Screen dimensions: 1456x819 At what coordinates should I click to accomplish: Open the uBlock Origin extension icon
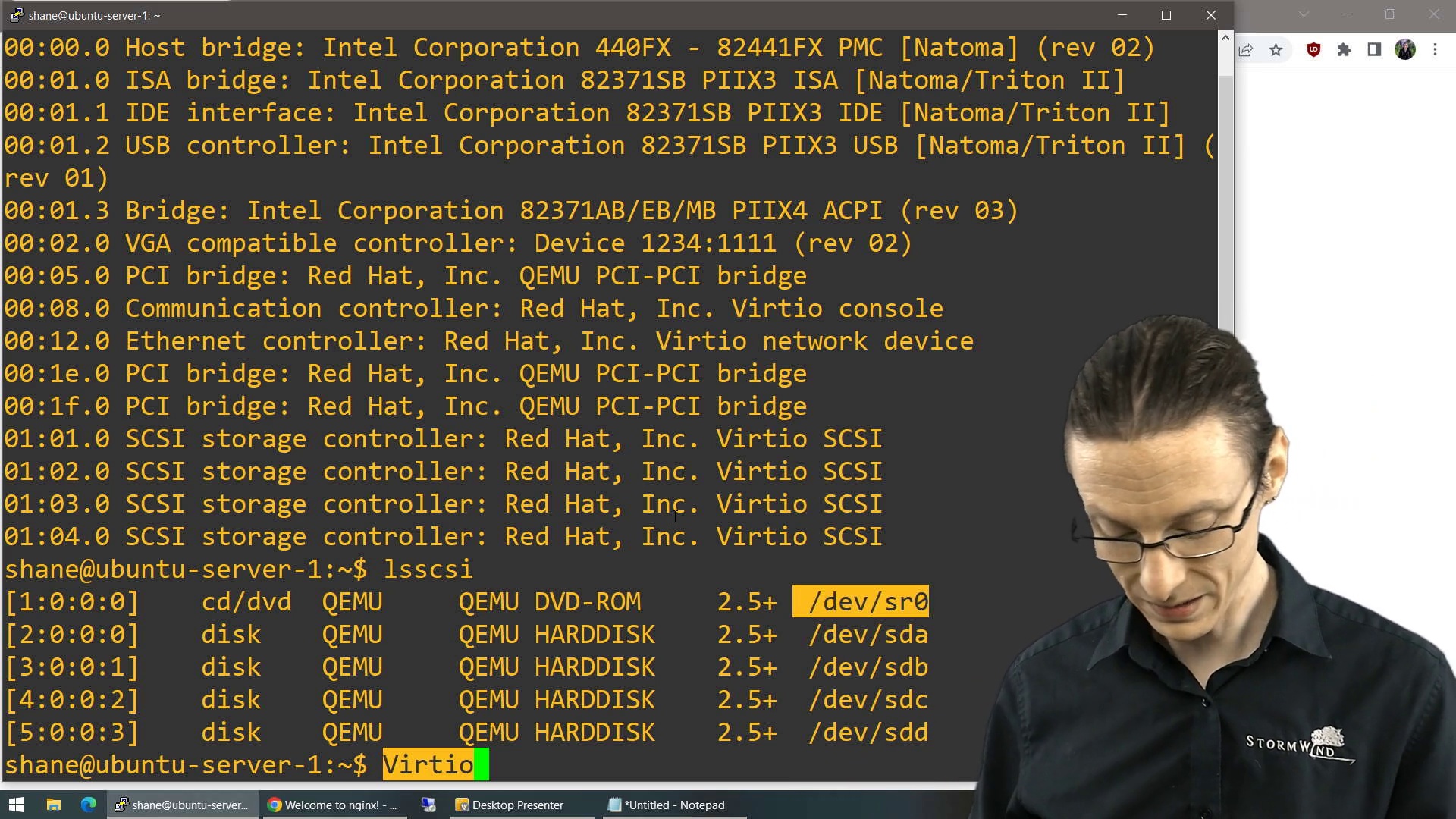click(x=1314, y=50)
